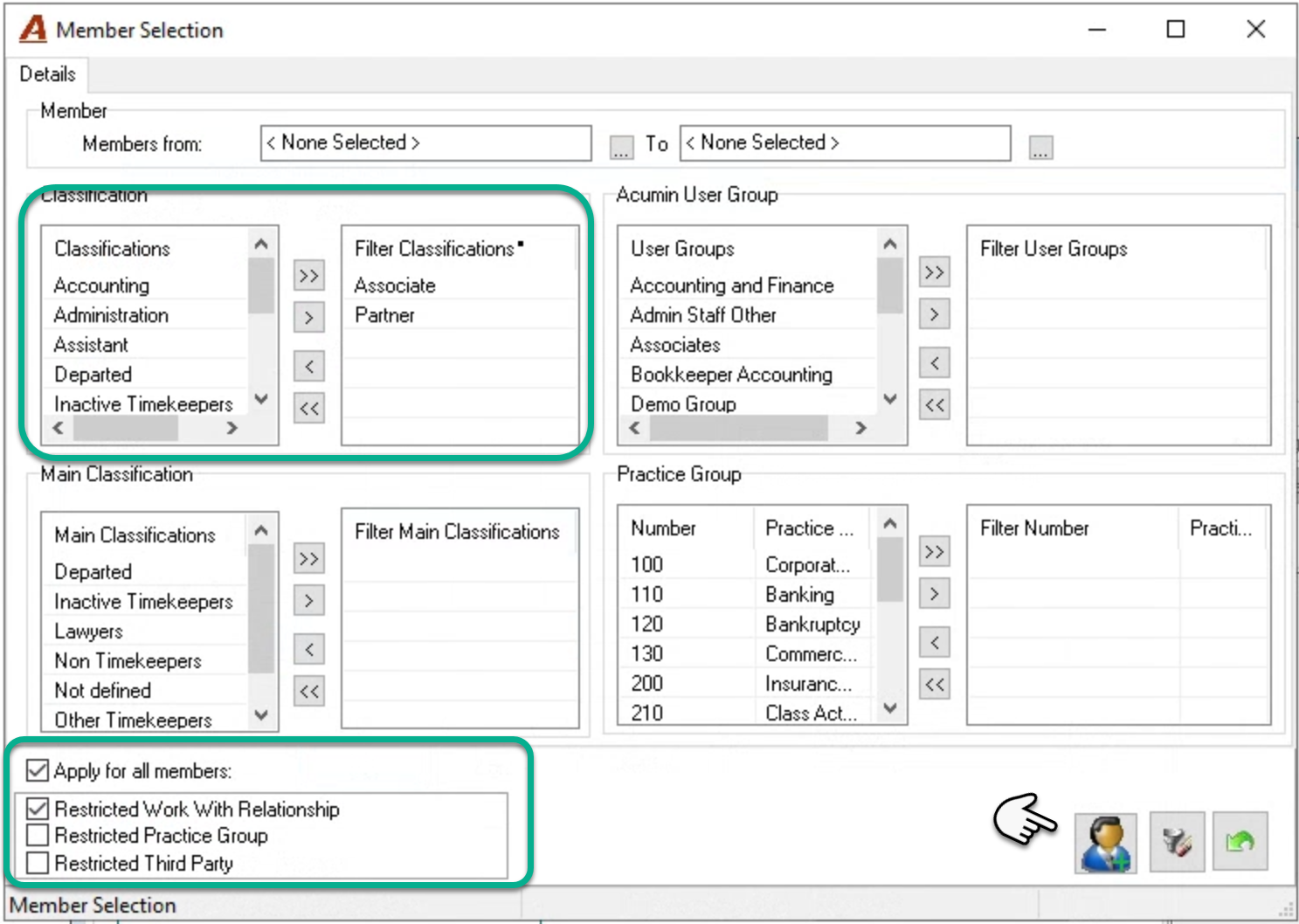Viewport: 1299px width, 924px height.
Task: Remove selected Practice Group filter with < button
Action: tap(935, 643)
